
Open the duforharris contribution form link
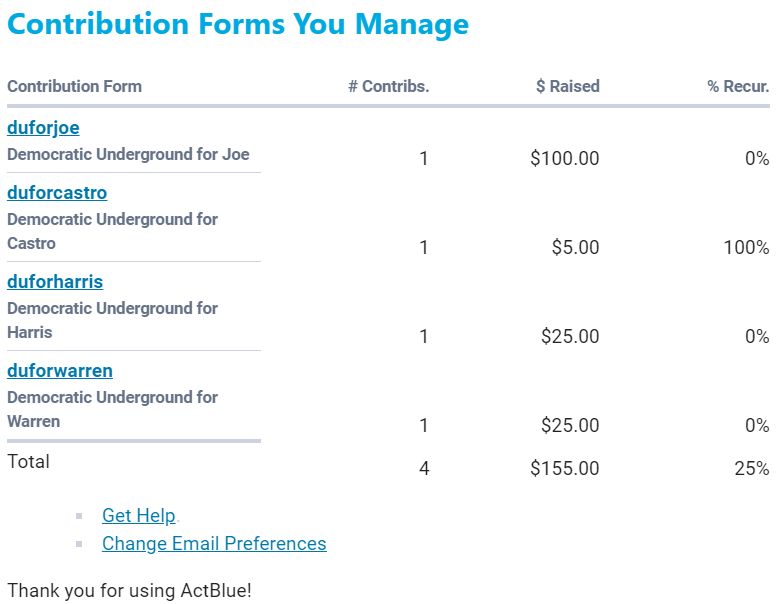(55, 282)
